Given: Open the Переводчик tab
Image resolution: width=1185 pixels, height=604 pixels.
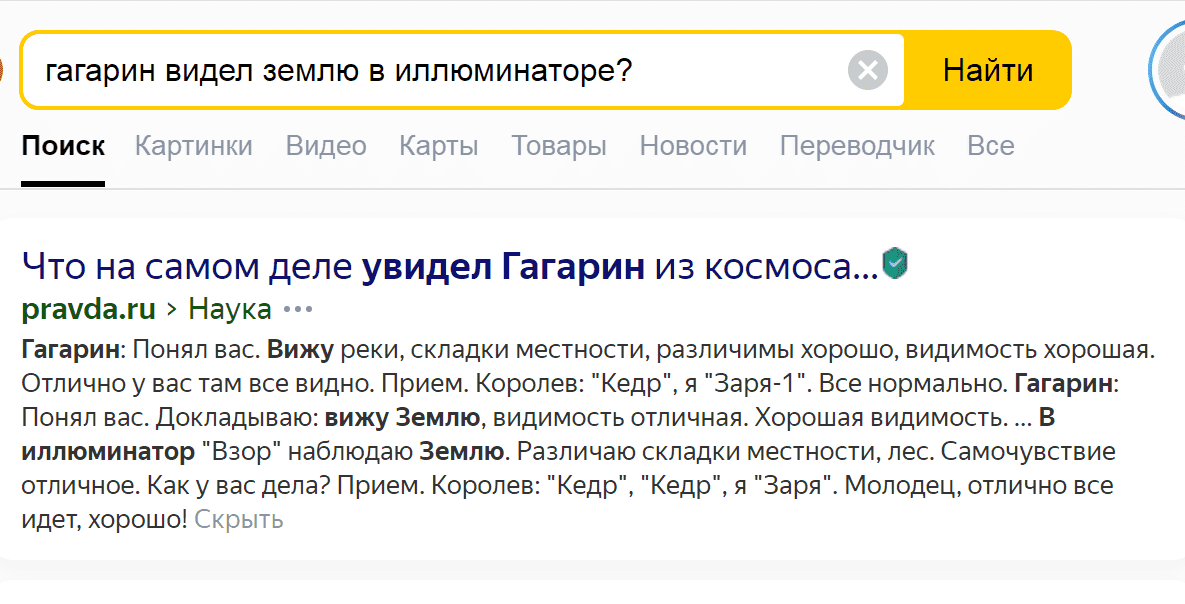Looking at the screenshot, I should point(857,146).
